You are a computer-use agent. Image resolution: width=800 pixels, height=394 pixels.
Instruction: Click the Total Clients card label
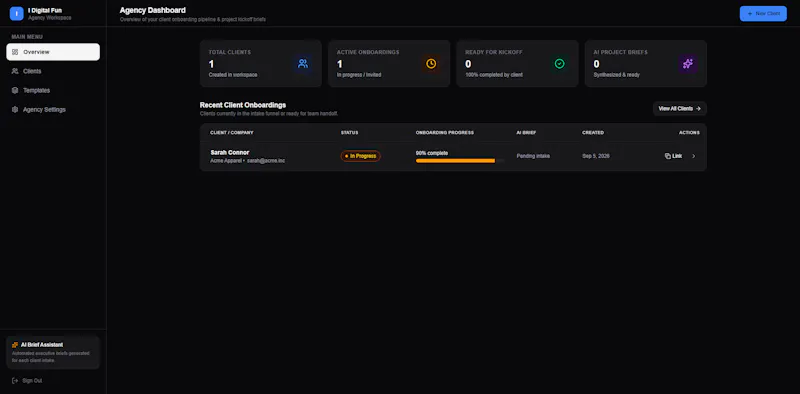[x=230, y=52]
